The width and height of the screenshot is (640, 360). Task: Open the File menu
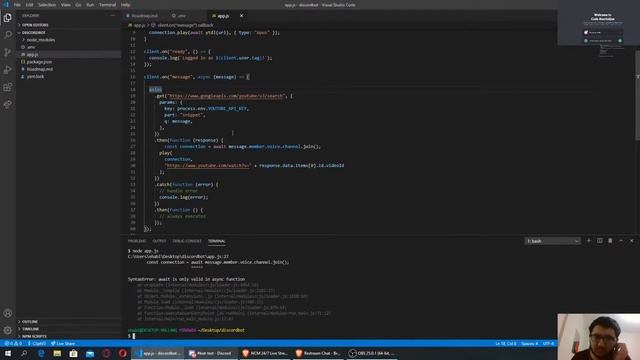coord(17,5)
